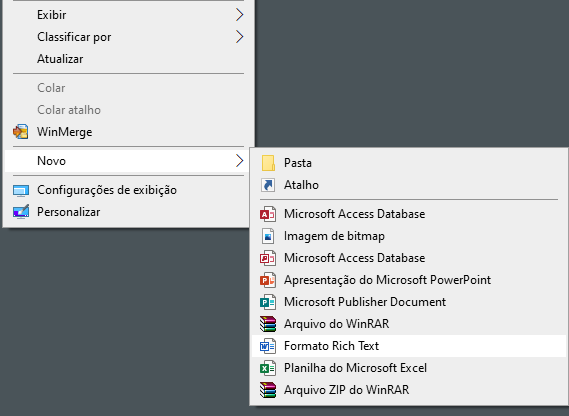Click the WinMerge icon in context menu

(20, 132)
